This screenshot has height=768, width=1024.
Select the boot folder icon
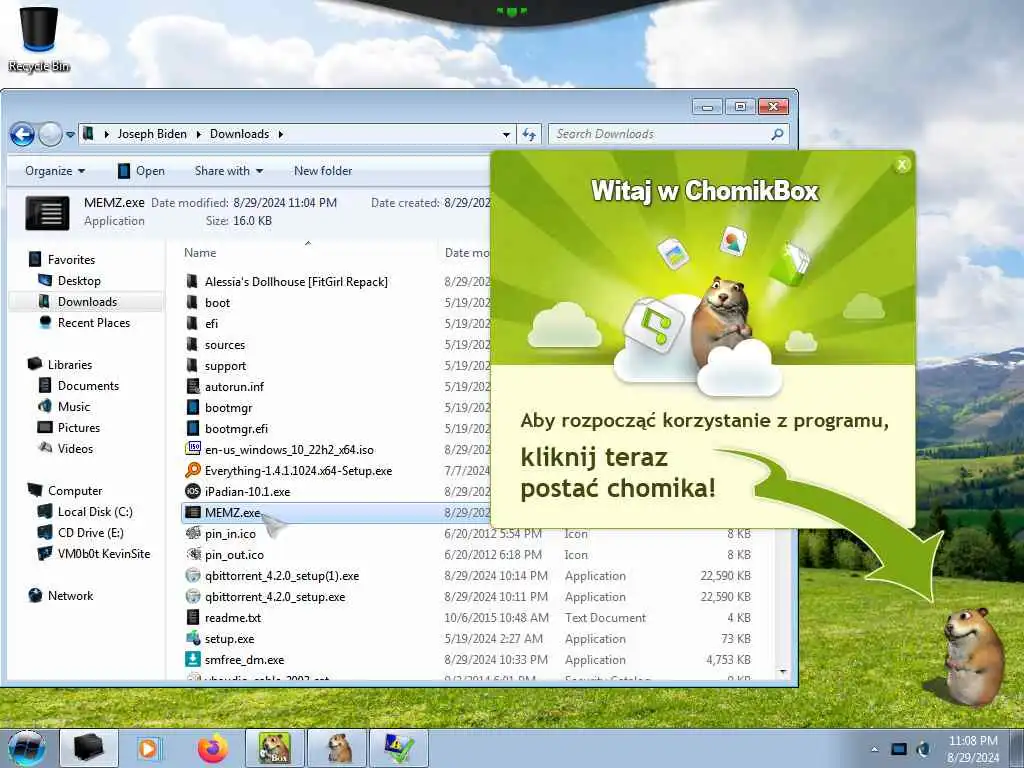pyautogui.click(x=193, y=302)
